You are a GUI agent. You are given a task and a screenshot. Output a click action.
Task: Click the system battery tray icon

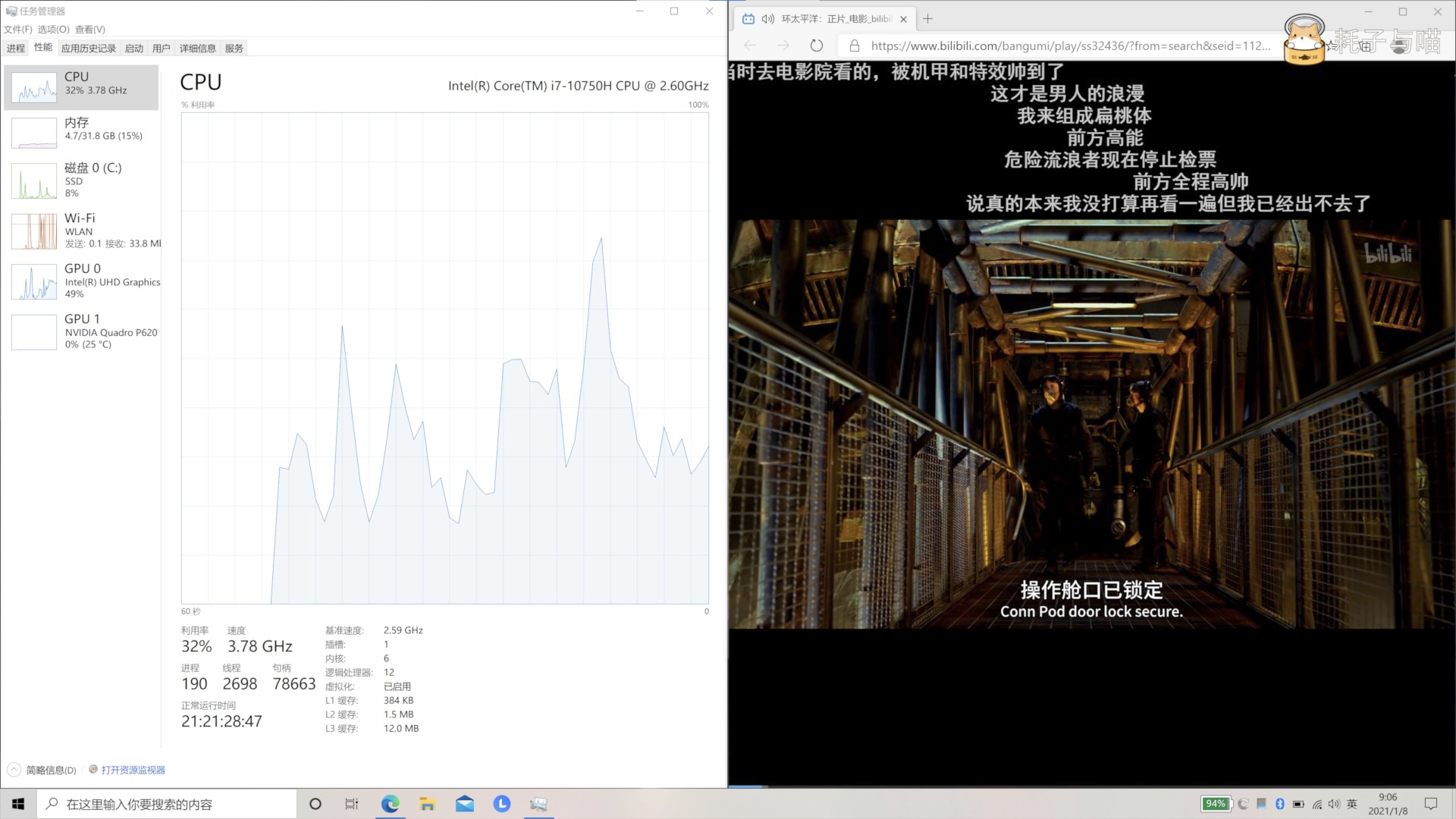(1298, 804)
